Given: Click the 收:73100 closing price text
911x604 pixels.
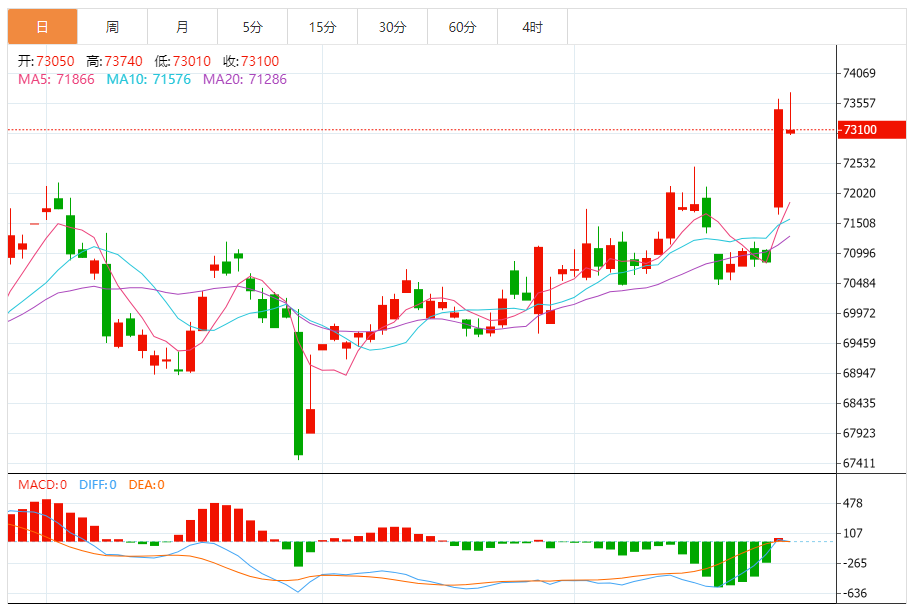Looking at the screenshot, I should 251,61.
